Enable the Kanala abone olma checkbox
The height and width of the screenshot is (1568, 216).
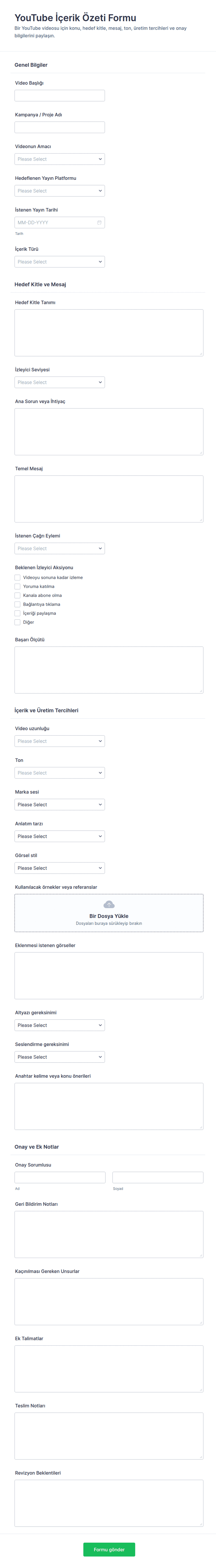click(18, 595)
